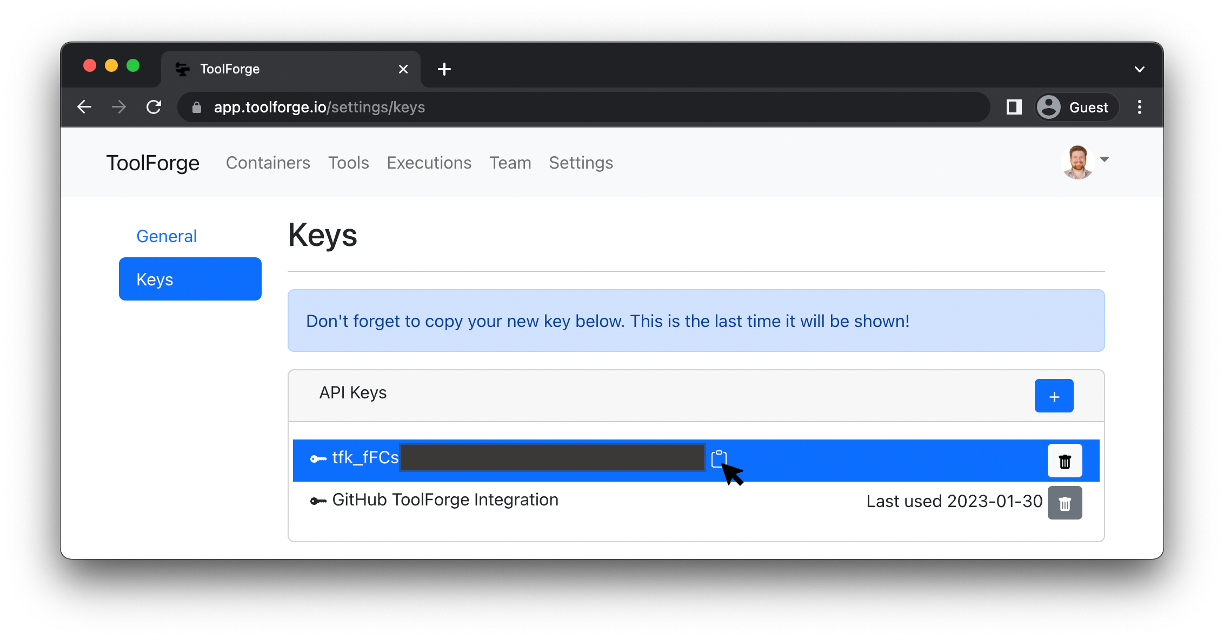
Task: Select the ToolForge browser tab
Action: point(291,69)
